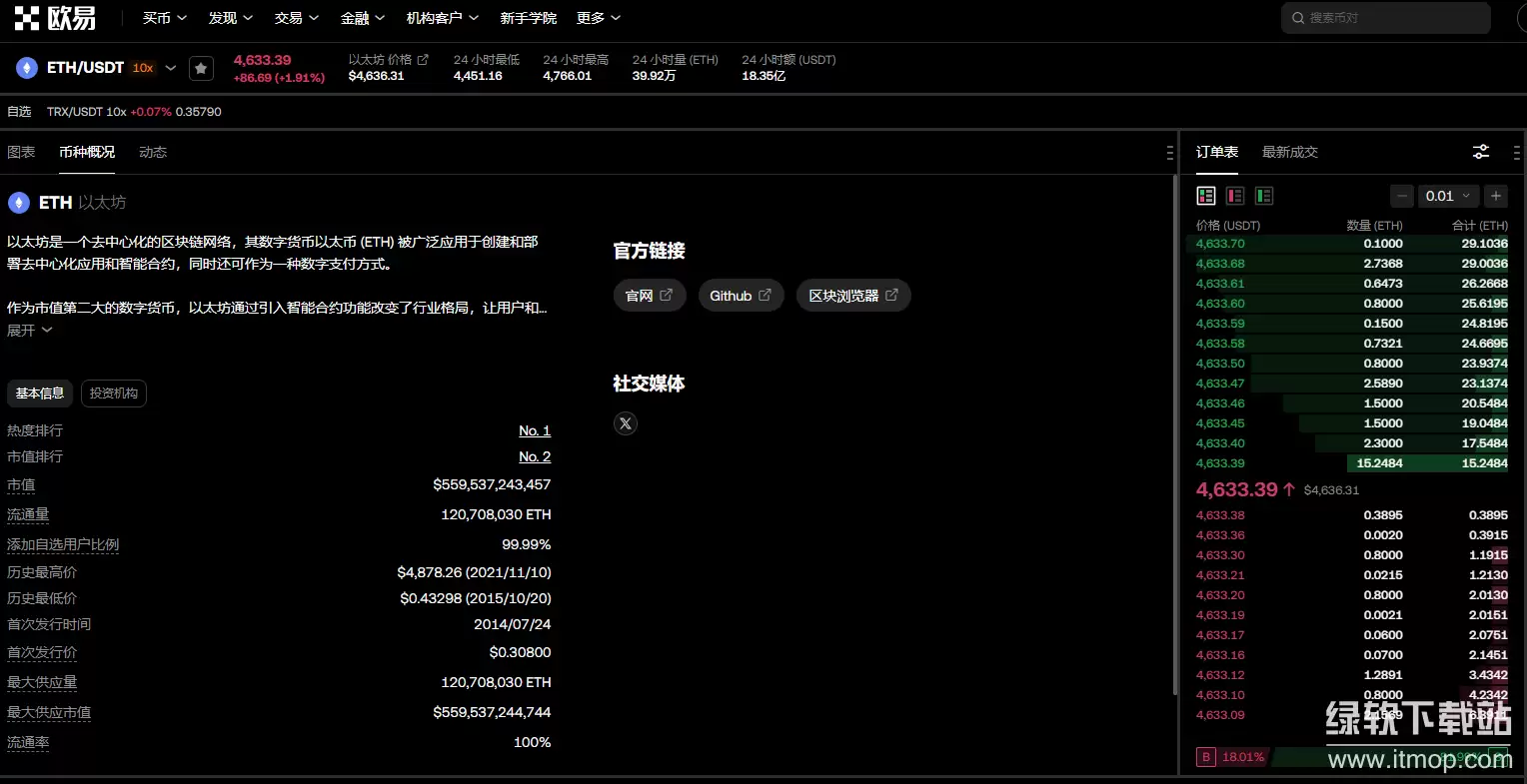This screenshot has width=1527, height=784.
Task: Switch to the 图表 tab
Action: click(21, 152)
